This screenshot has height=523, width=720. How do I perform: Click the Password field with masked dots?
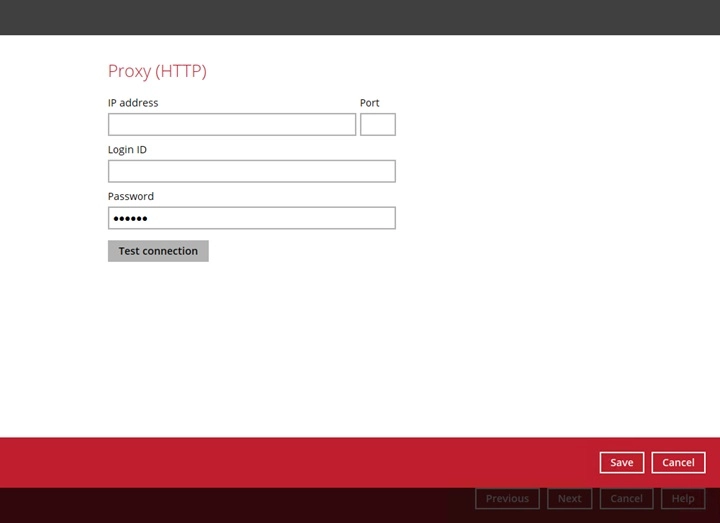[251, 218]
